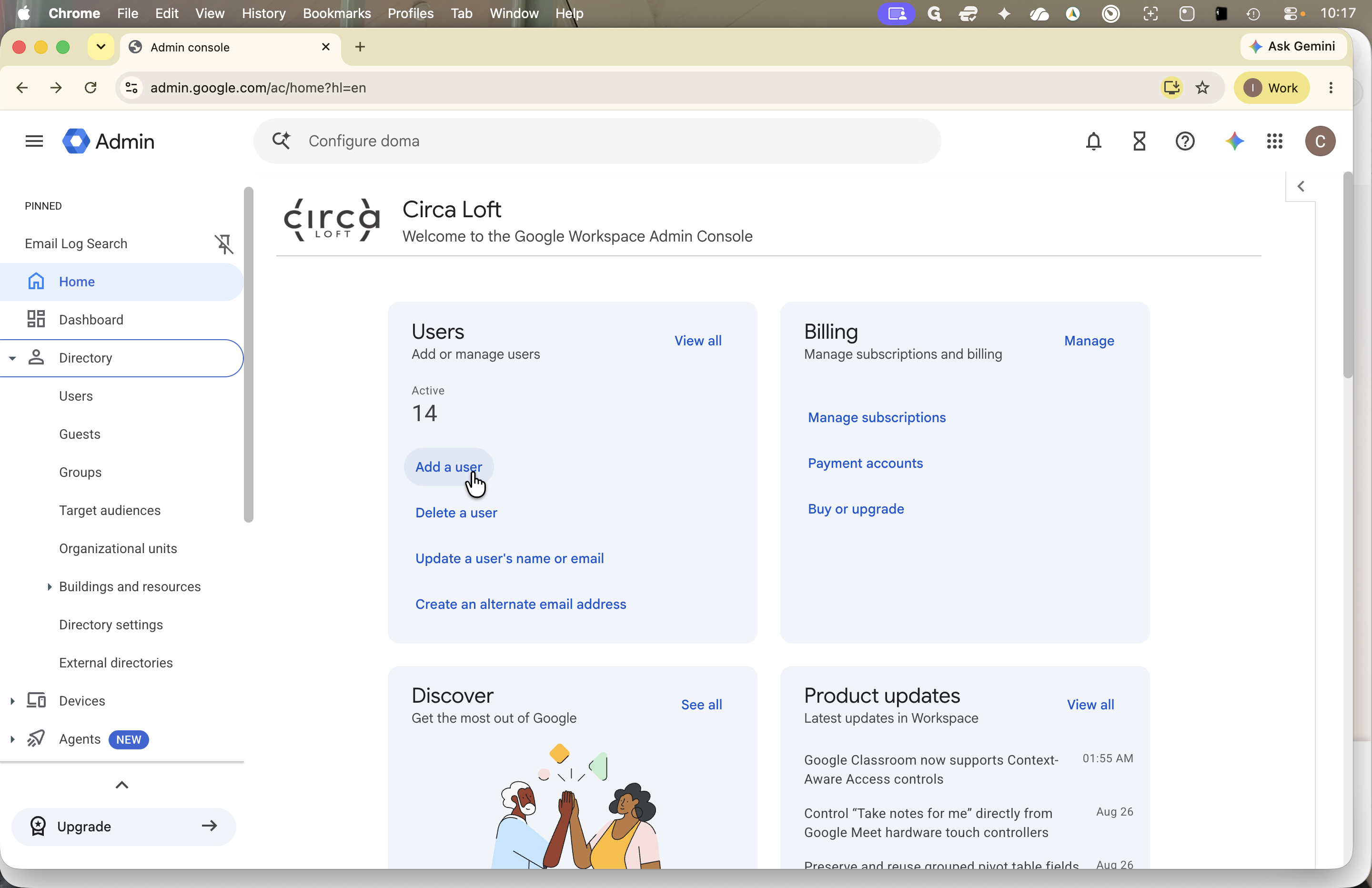
Task: Expand the Devices section
Action: pos(12,701)
